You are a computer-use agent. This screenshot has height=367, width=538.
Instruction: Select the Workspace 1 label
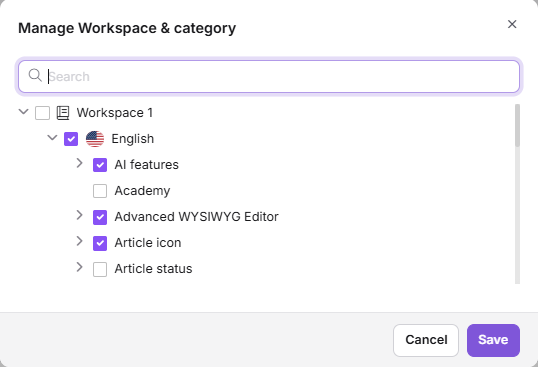click(115, 113)
